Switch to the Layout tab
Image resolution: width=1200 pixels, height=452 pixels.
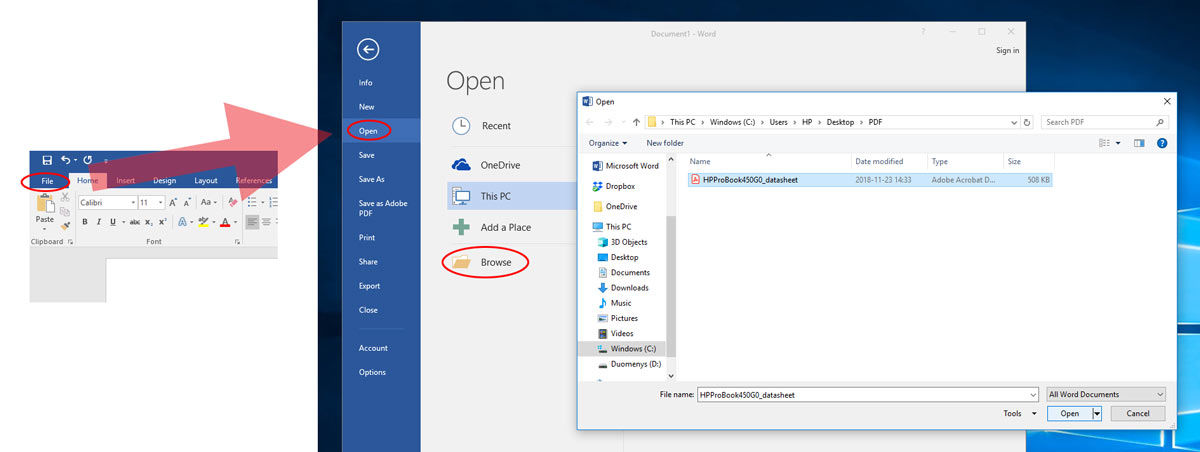pos(206,181)
